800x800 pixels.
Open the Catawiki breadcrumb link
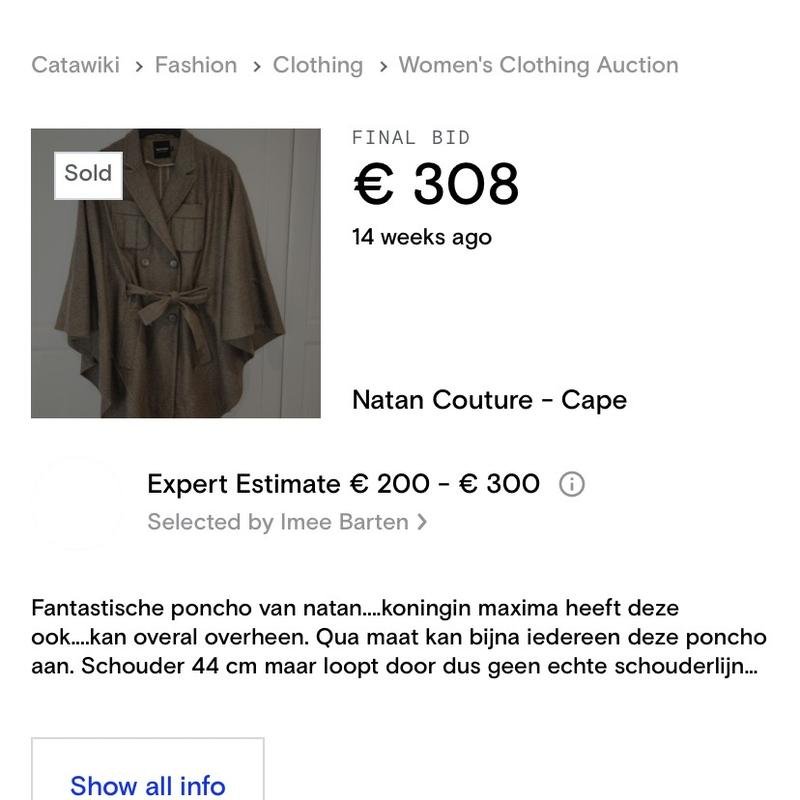75,65
